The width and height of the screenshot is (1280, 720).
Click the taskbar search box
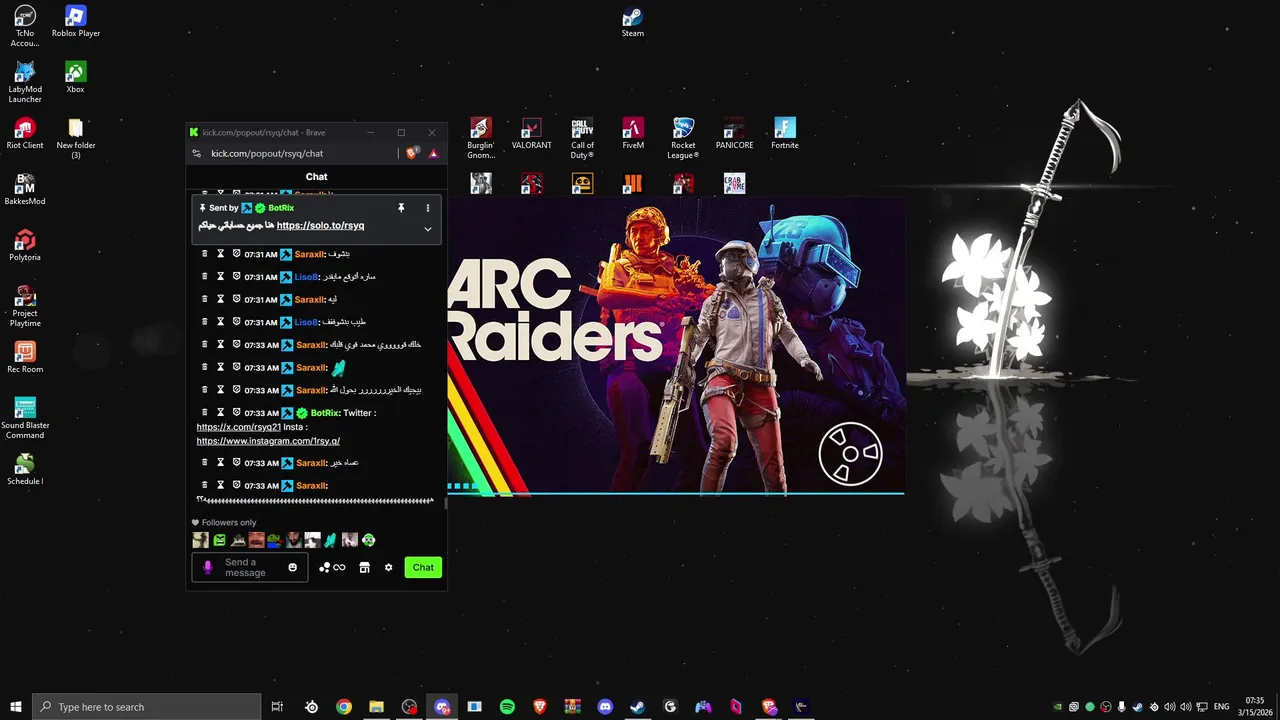click(x=147, y=707)
